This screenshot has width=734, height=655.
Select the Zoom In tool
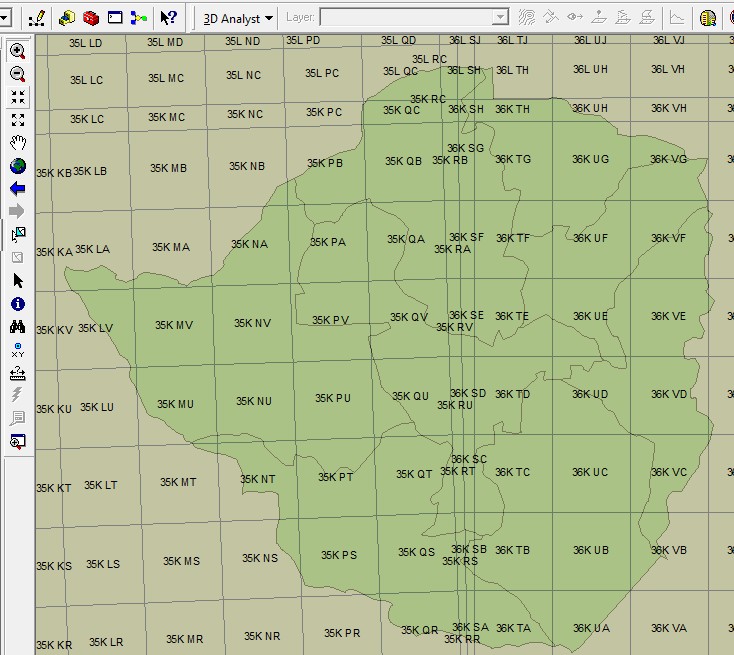(17, 51)
